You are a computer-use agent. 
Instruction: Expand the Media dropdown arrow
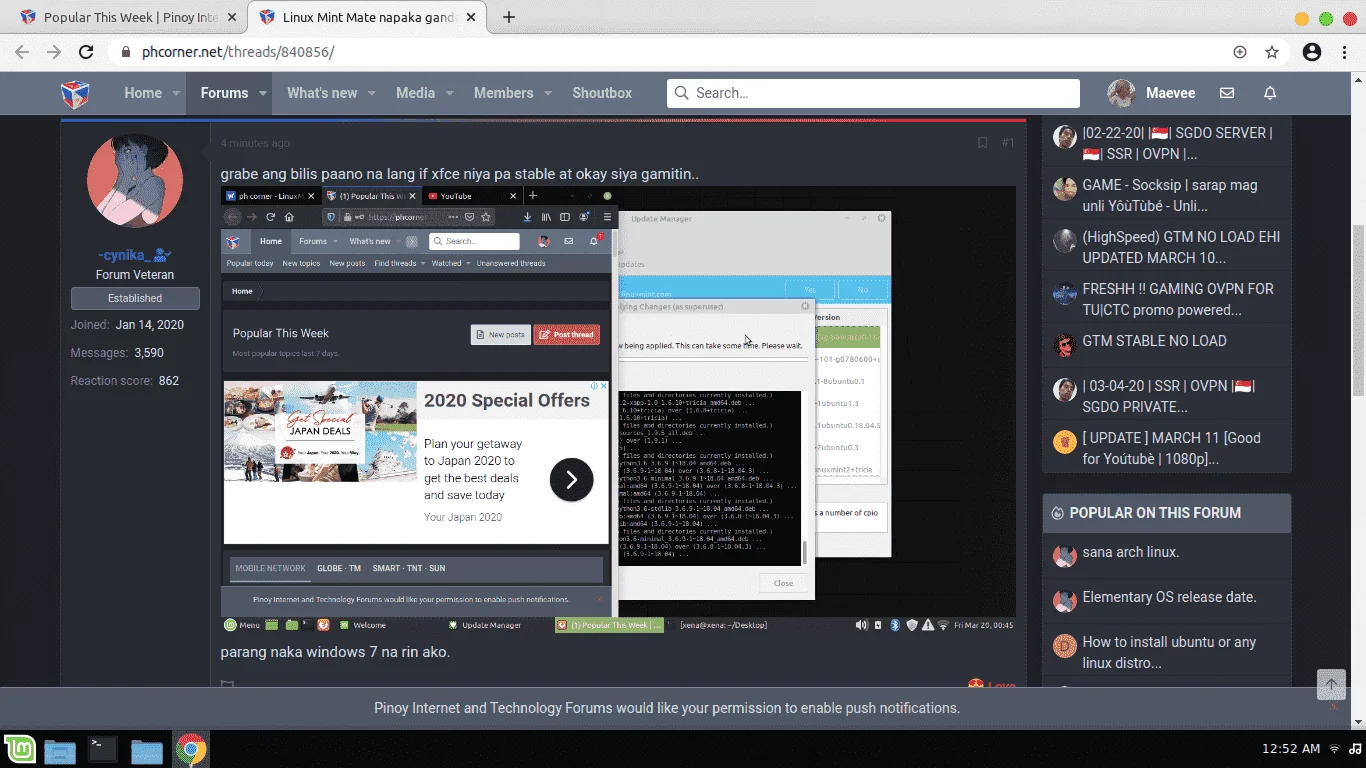tap(449, 93)
